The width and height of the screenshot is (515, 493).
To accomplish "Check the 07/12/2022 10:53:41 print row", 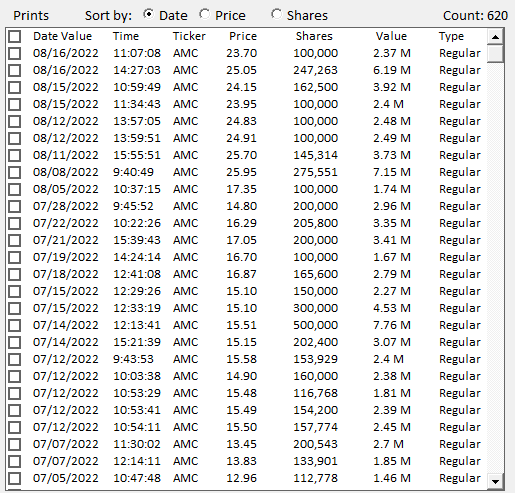I will pos(15,410).
